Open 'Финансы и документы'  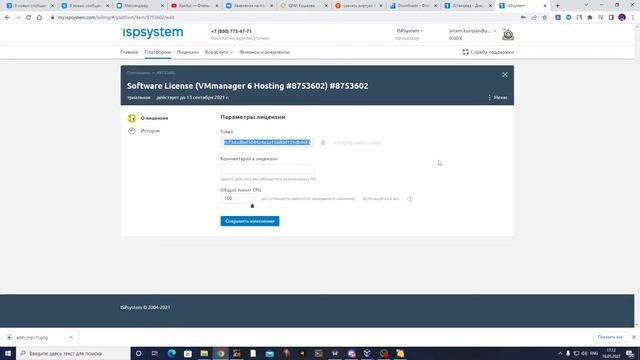(x=264, y=52)
